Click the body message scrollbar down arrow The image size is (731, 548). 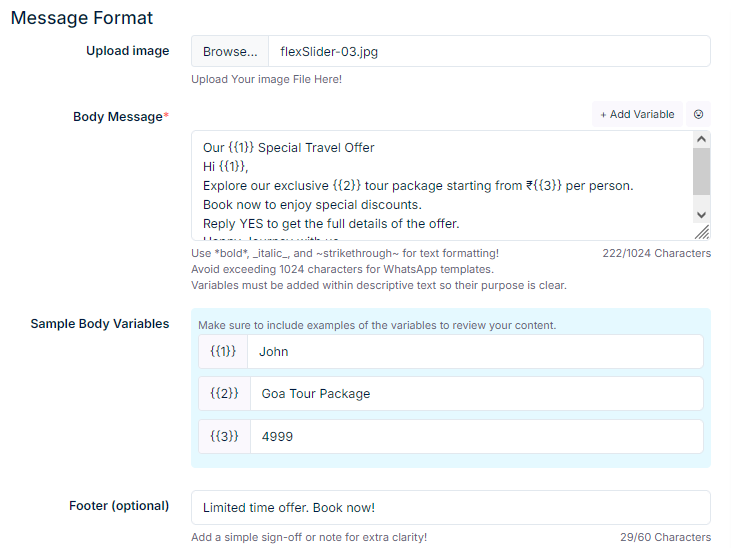pyautogui.click(x=701, y=215)
